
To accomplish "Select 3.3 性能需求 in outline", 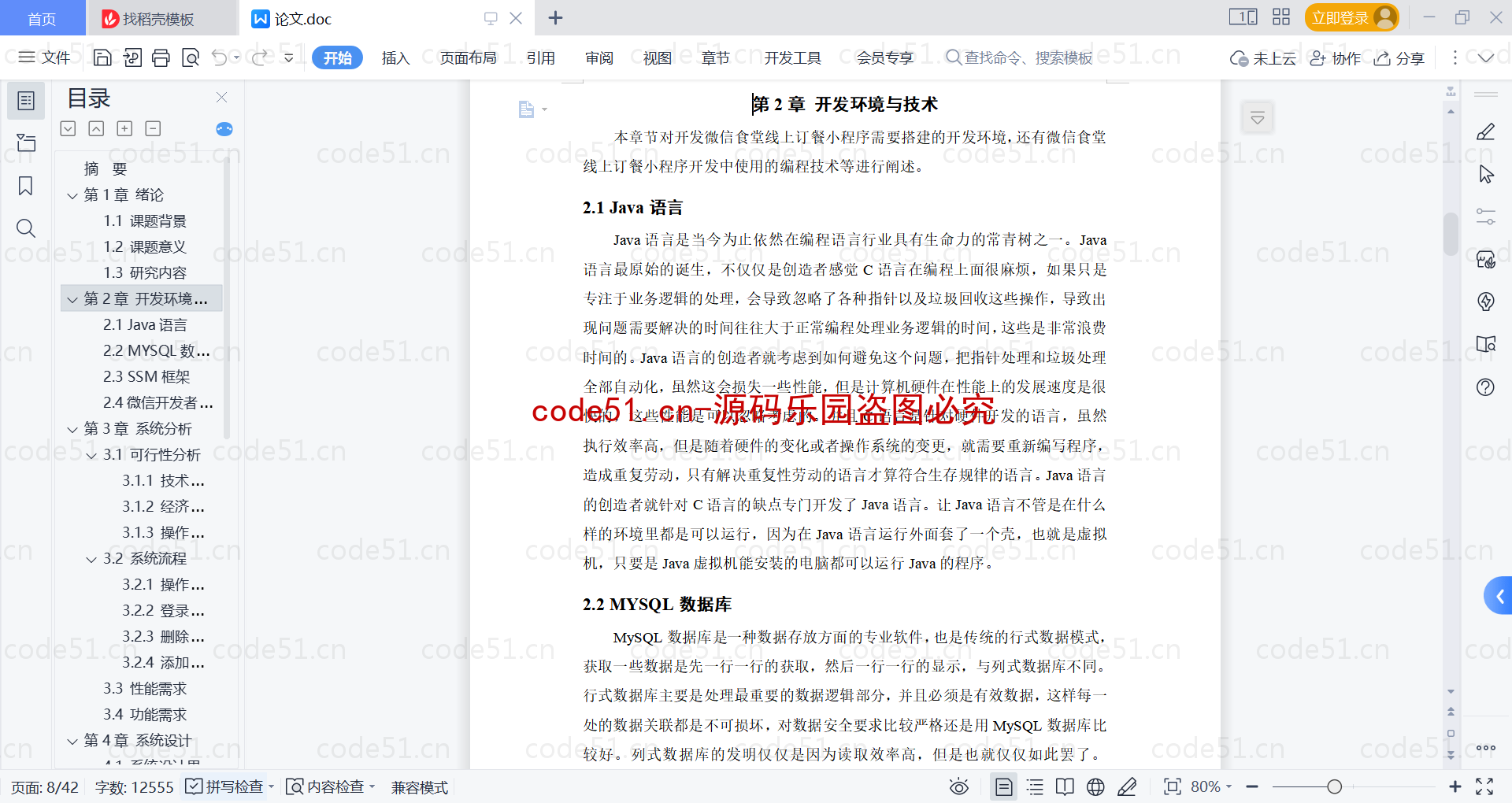I will coord(145,689).
